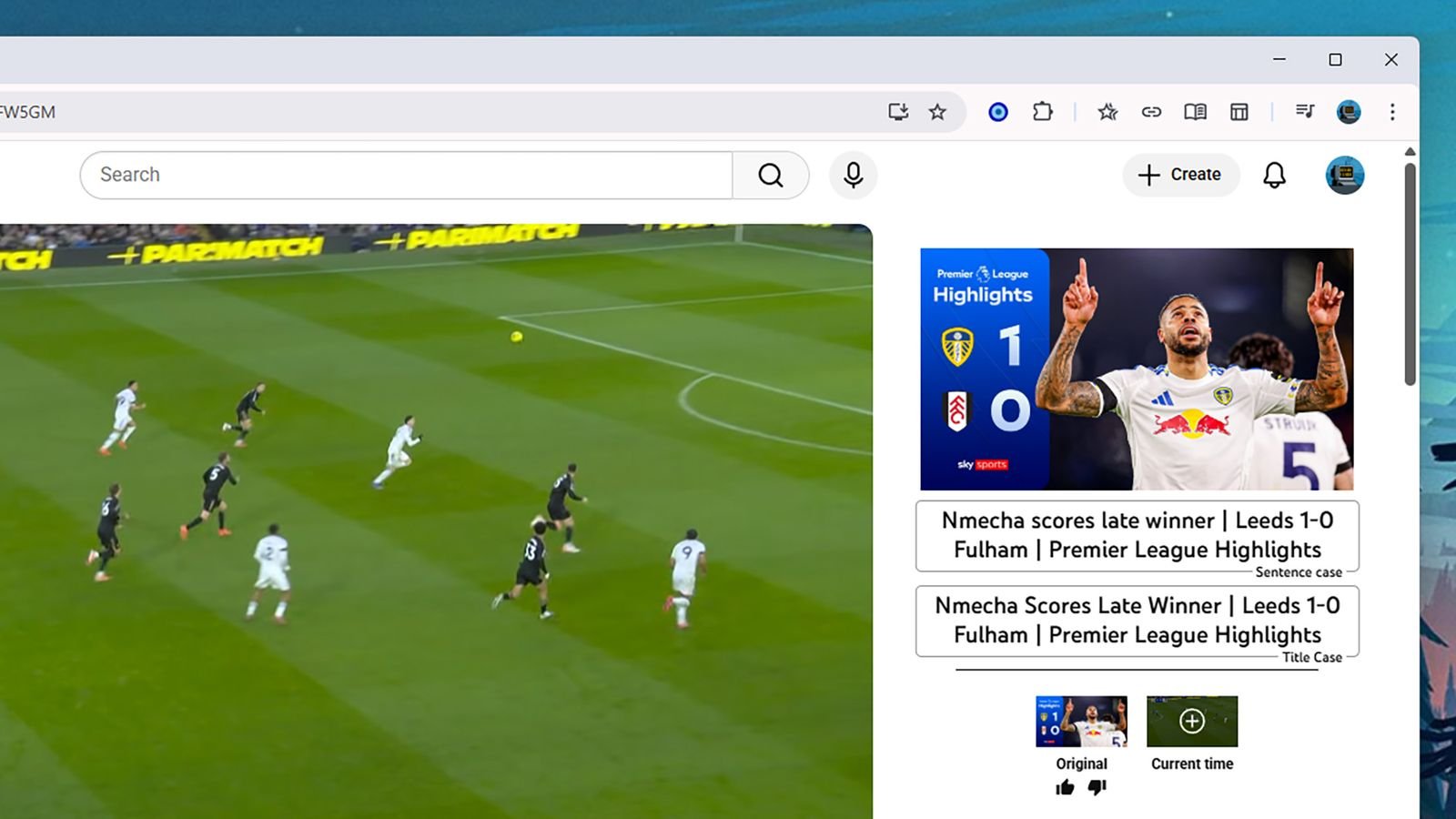
Task: Like the Original thumbnail with thumbs up
Action: click(x=1065, y=788)
